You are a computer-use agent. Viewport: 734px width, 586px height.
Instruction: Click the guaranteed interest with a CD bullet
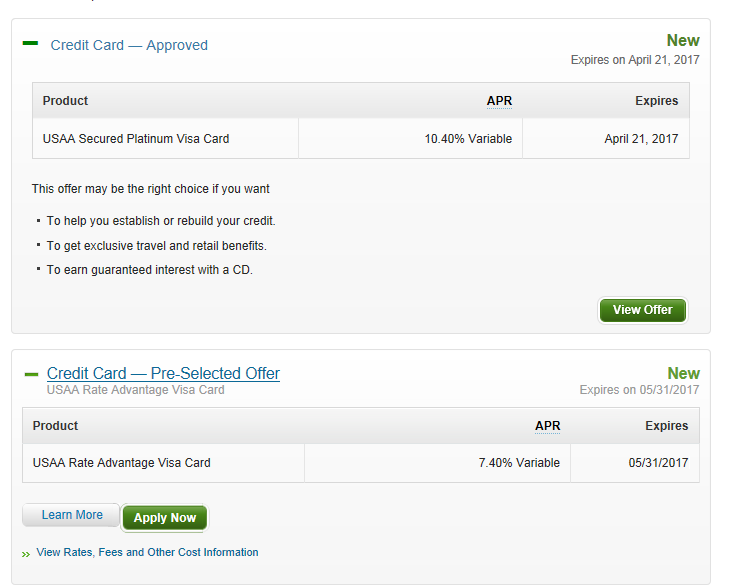(149, 270)
